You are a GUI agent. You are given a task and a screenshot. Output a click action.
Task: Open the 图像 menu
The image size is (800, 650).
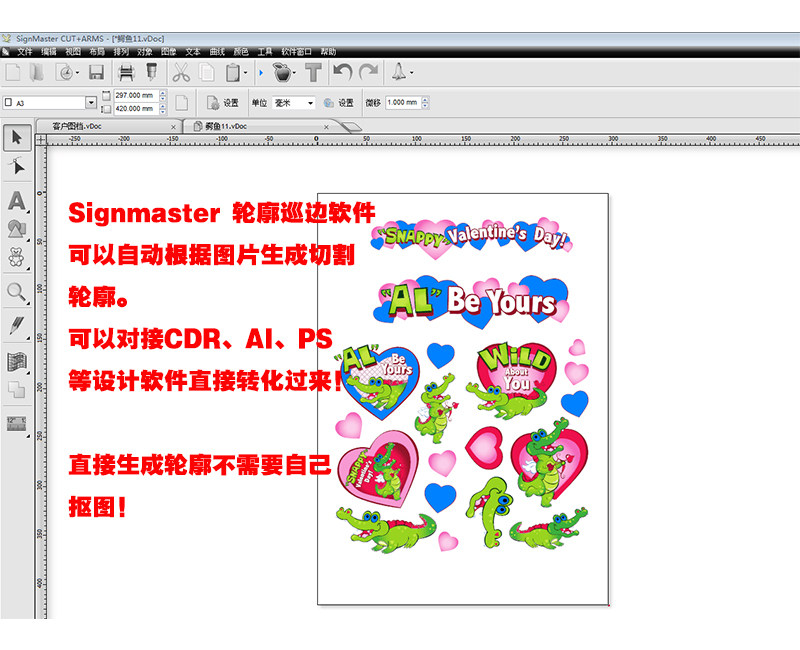coord(168,52)
